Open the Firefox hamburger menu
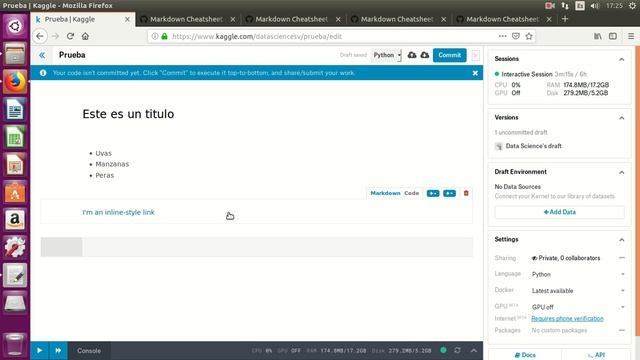This screenshot has width=640, height=360. click(x=631, y=36)
